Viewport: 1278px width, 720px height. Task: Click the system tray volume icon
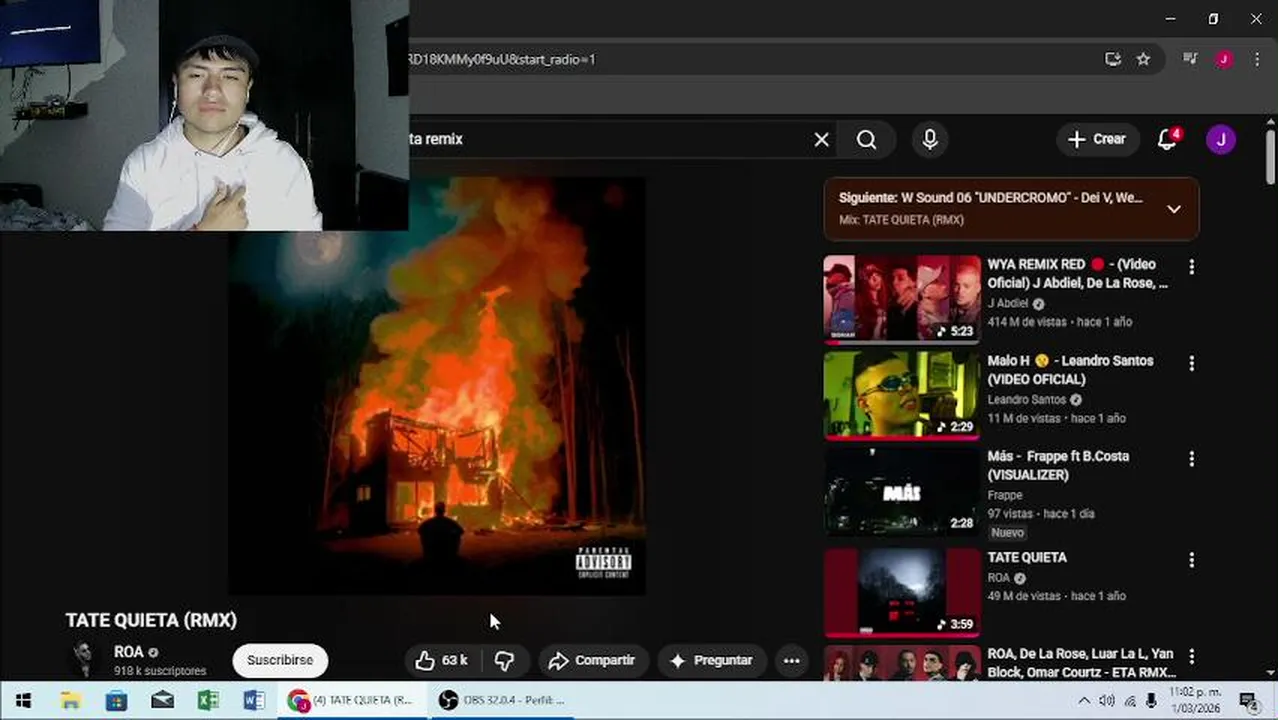pos(1107,700)
